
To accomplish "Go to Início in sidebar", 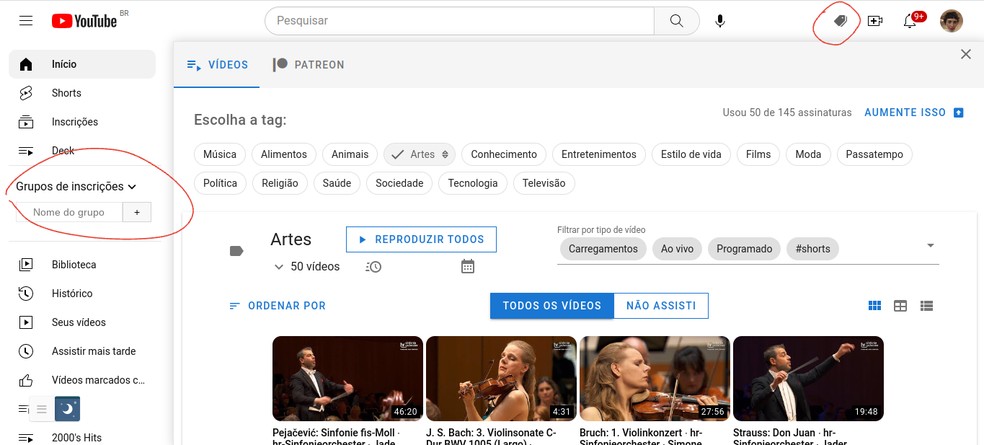I will click(82, 64).
